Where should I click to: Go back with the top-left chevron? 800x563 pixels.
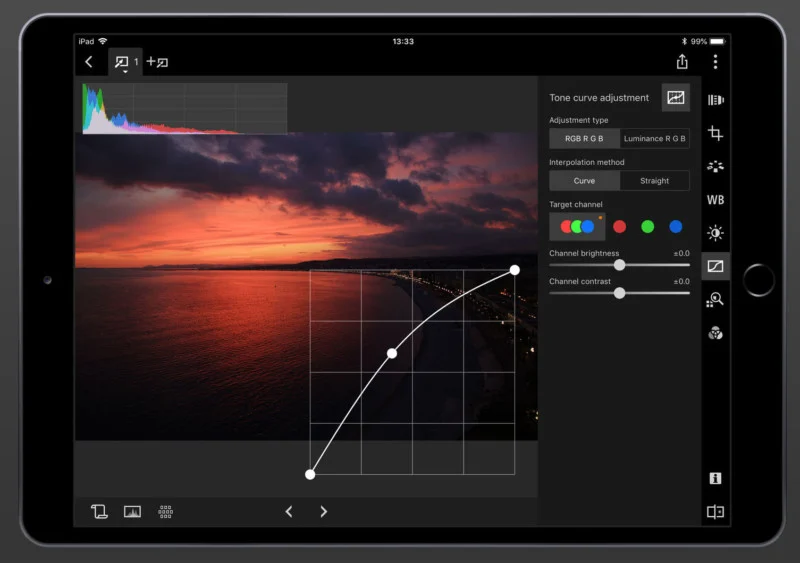tap(89, 62)
